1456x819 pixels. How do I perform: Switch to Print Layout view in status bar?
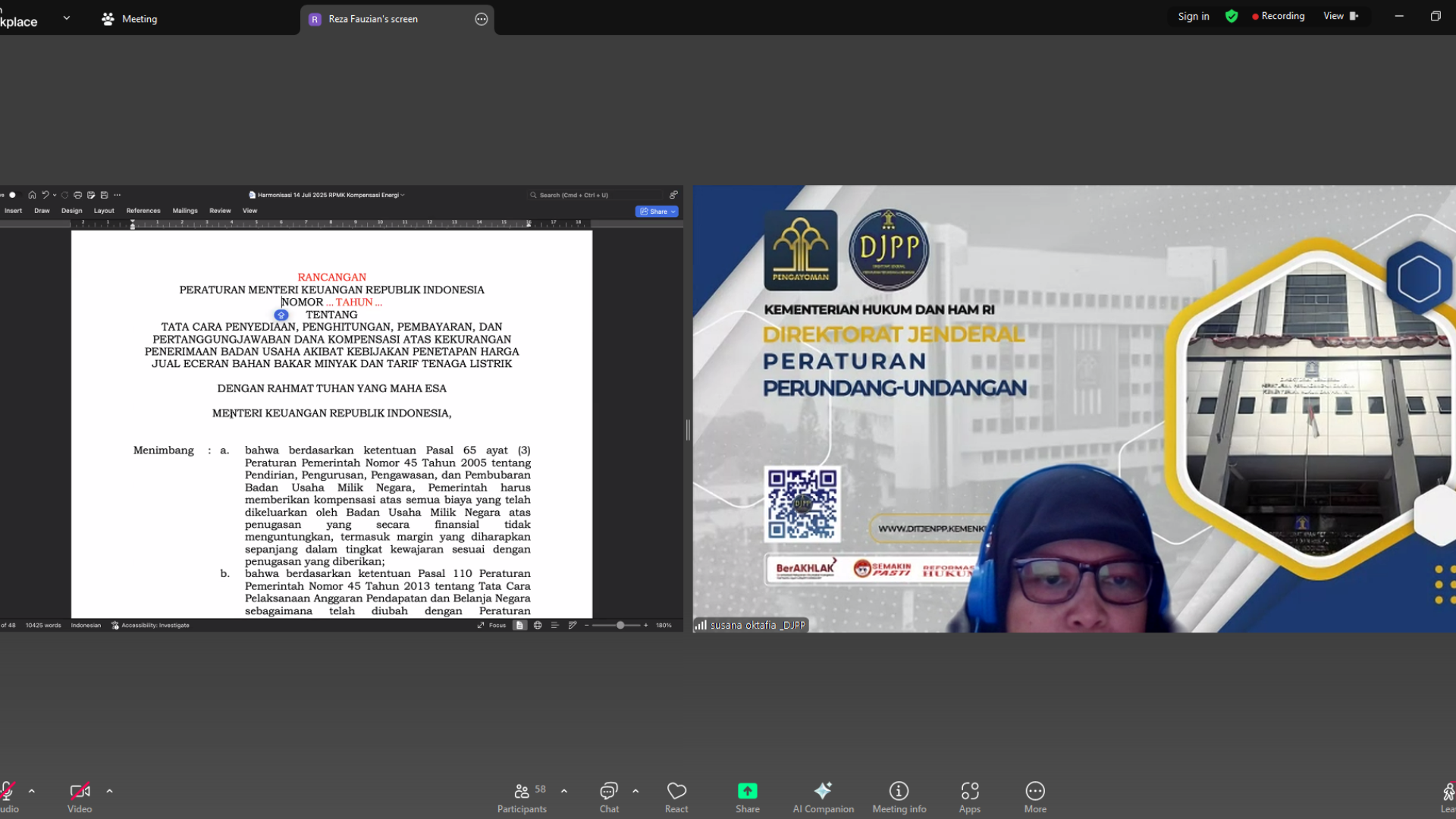(x=519, y=626)
